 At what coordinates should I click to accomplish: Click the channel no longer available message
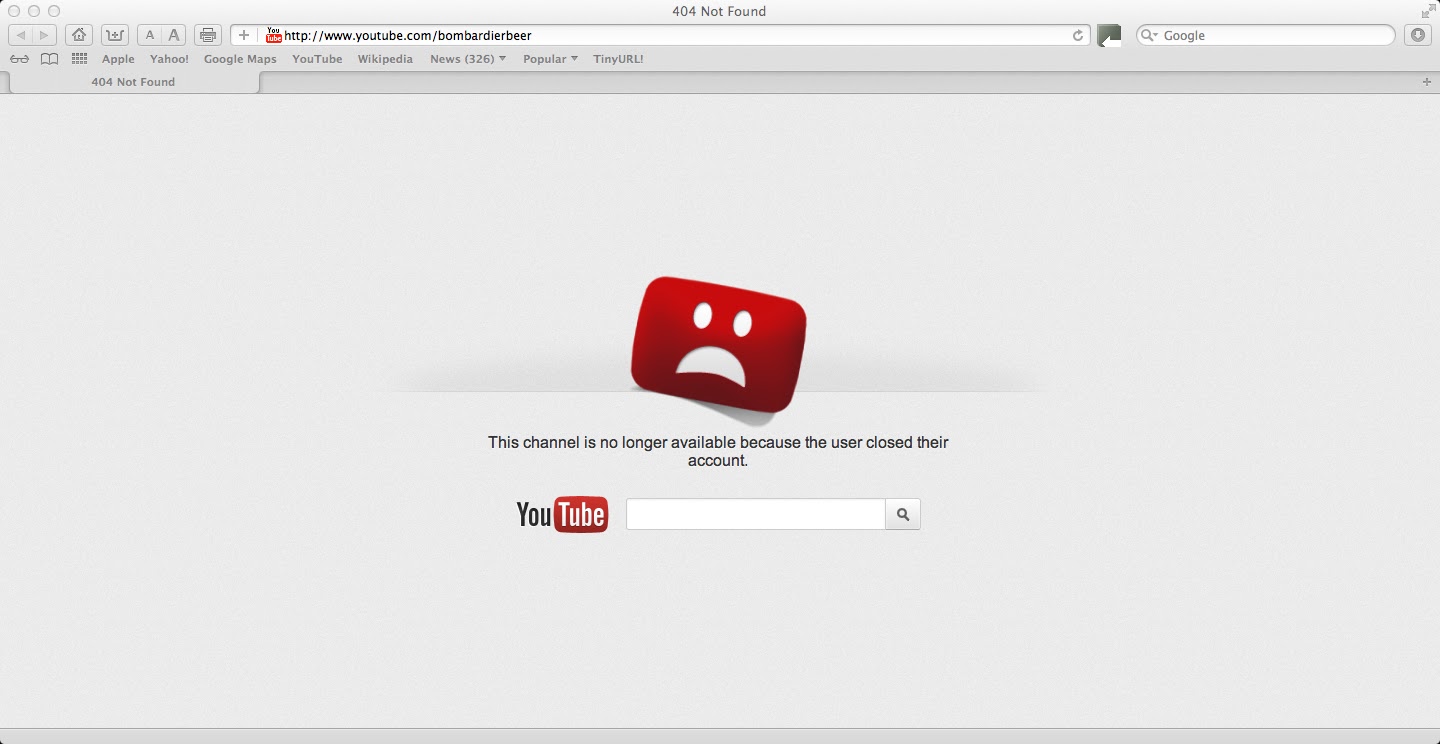[718, 451]
